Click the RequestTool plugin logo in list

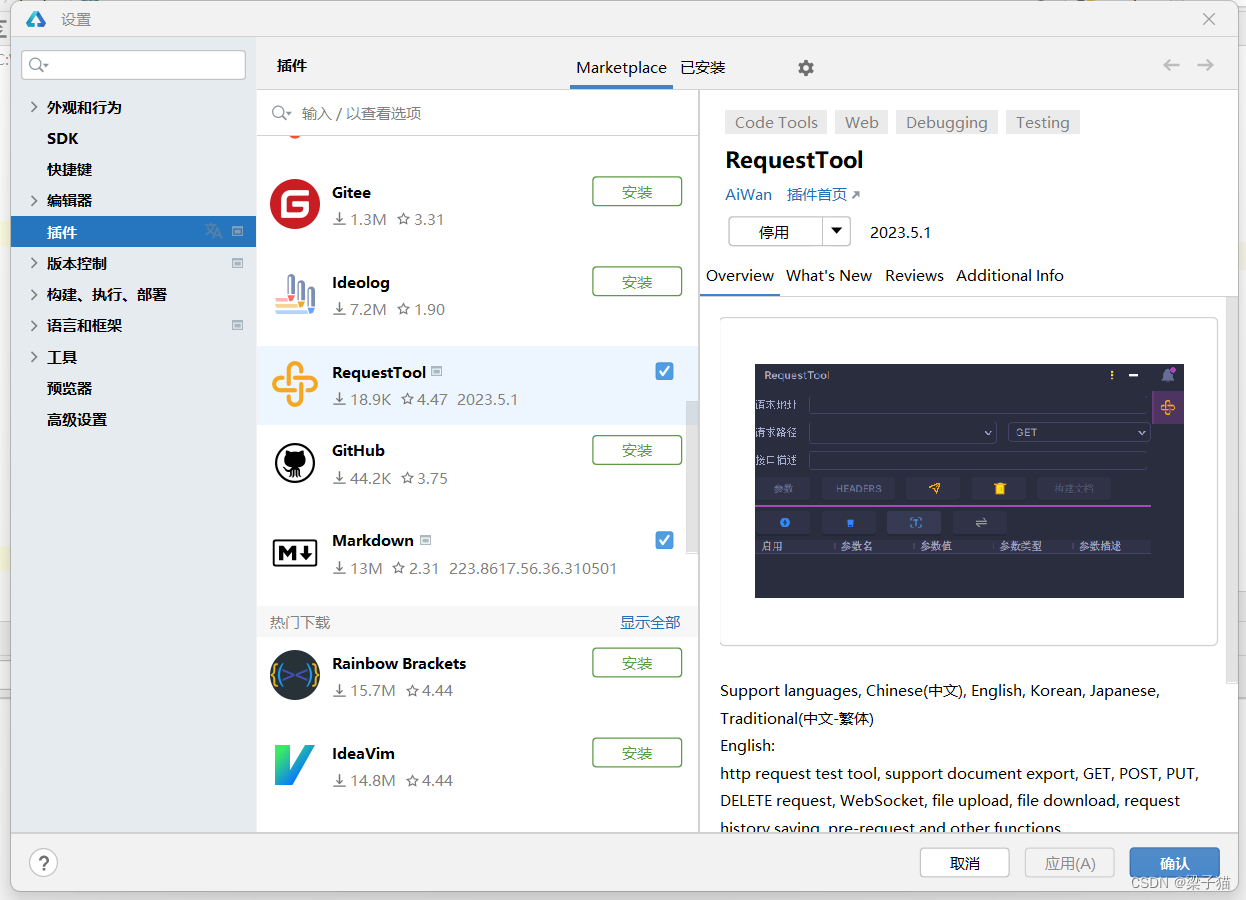tap(295, 384)
